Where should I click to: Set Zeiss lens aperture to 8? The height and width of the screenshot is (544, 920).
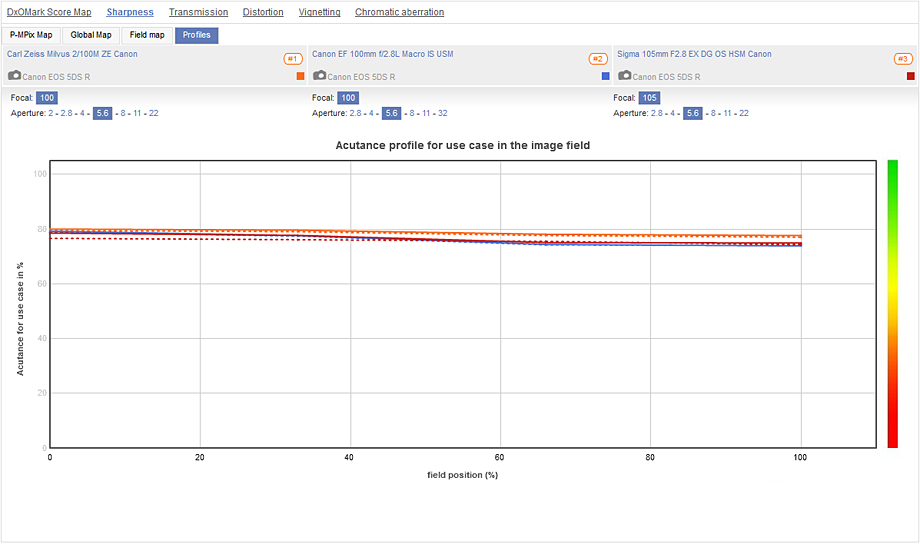[x=123, y=113]
